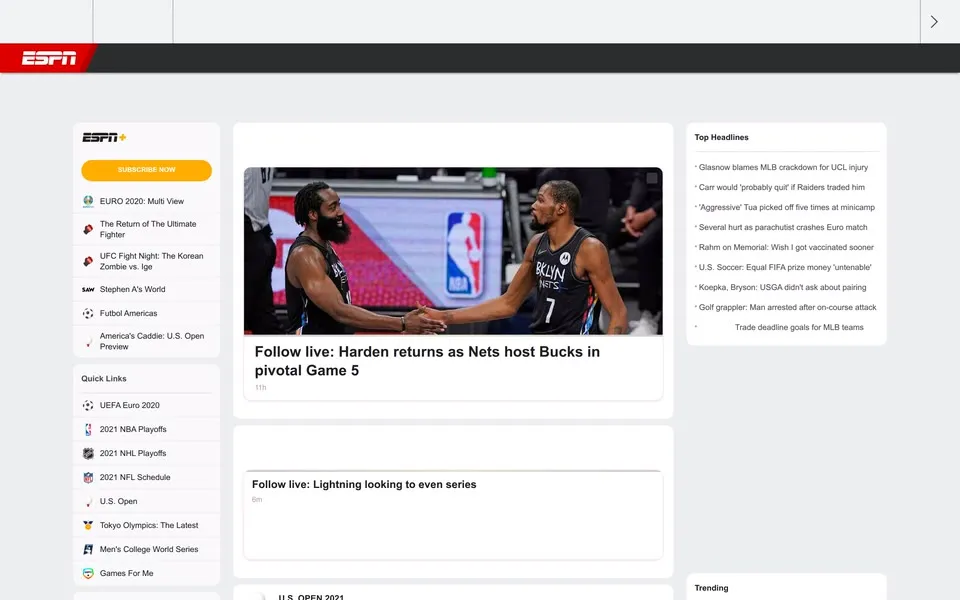Viewport: 960px width, 600px height.
Task: Read Carr would 'probably quit' headline
Action: click(x=782, y=187)
